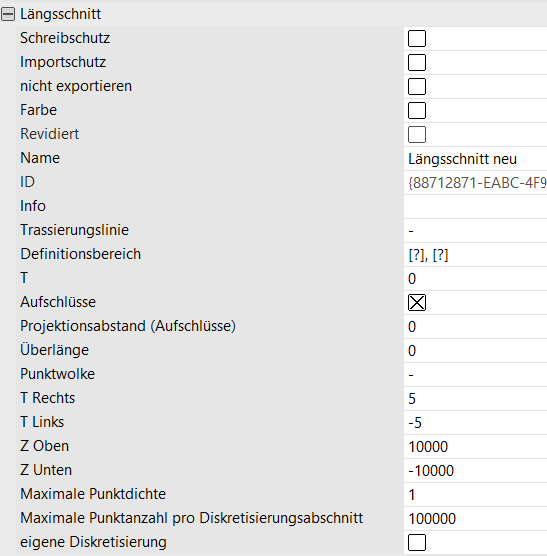
Task: Open the Punktwolke value selector
Action: pyautogui.click(x=475, y=375)
